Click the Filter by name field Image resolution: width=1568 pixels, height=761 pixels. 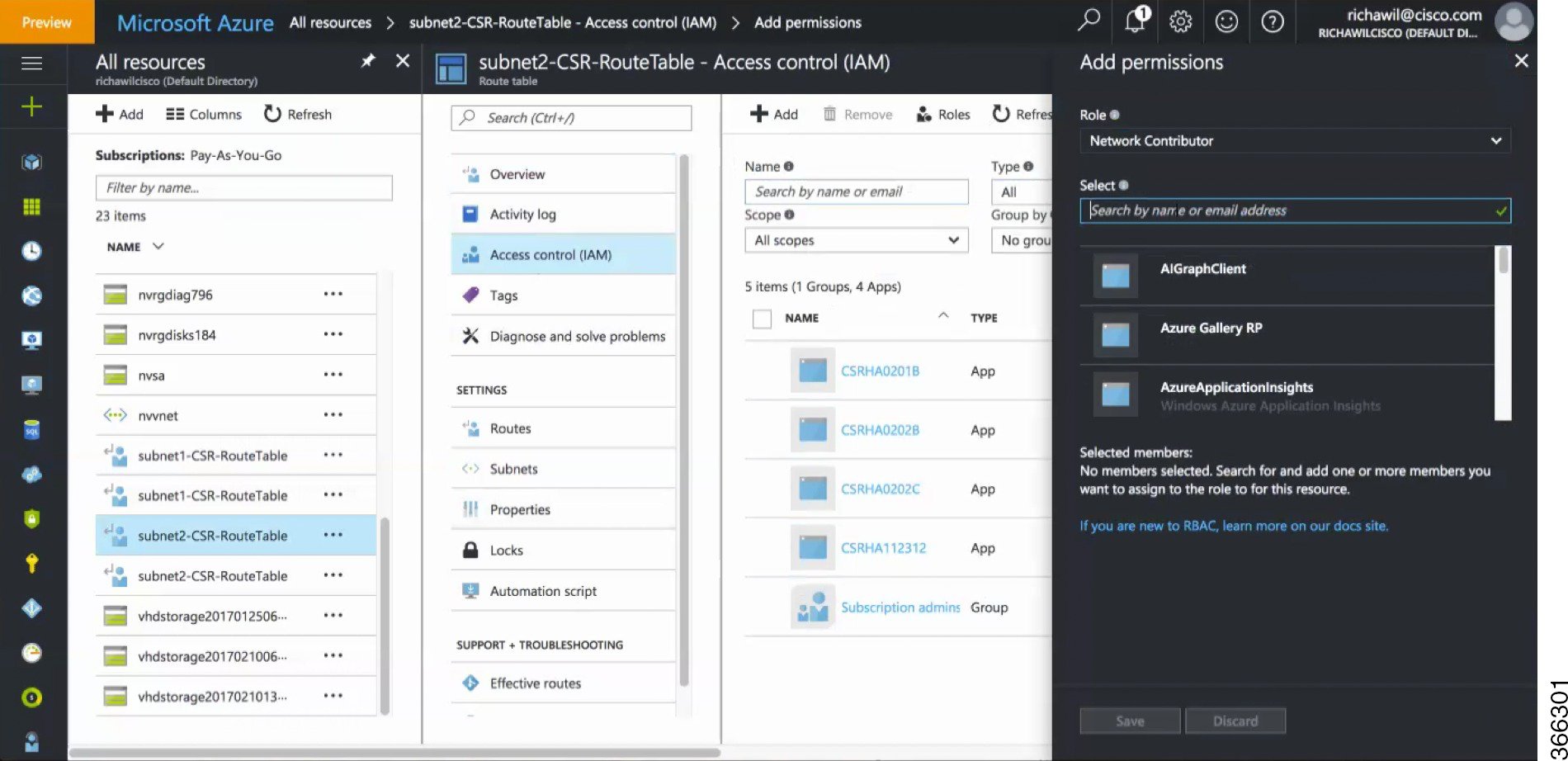click(243, 187)
